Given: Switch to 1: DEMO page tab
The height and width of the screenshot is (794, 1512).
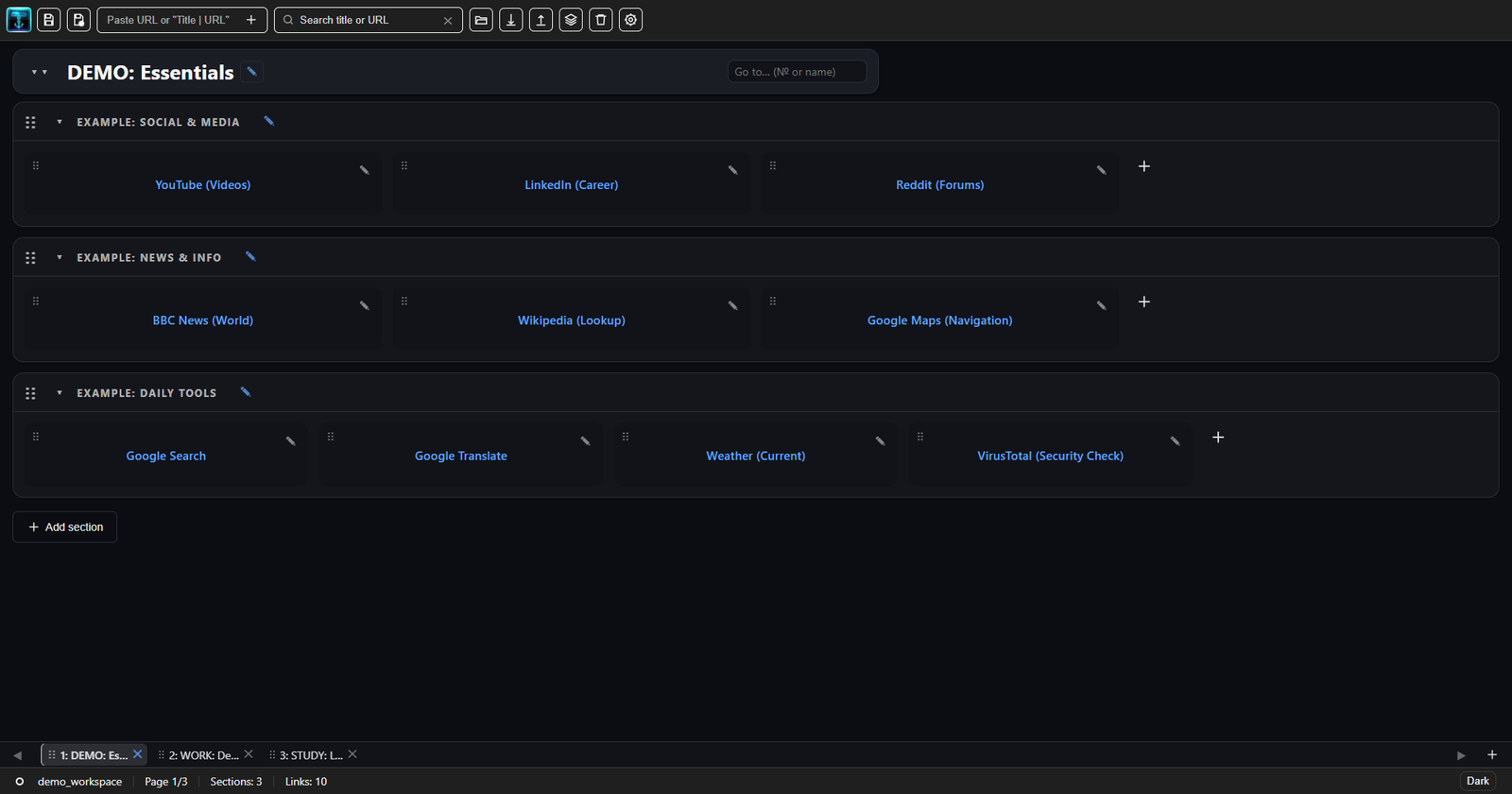Looking at the screenshot, I should 94,755.
